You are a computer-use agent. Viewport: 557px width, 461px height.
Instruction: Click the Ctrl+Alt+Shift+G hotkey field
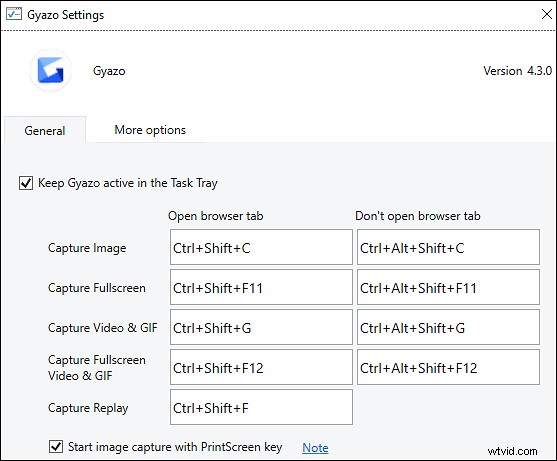pos(448,327)
